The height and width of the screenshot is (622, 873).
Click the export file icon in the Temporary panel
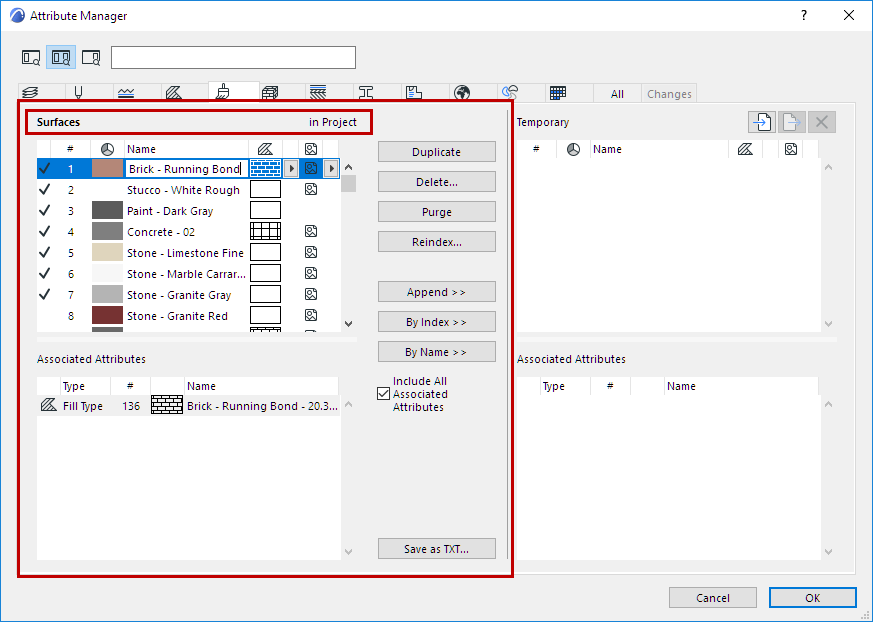coord(791,122)
